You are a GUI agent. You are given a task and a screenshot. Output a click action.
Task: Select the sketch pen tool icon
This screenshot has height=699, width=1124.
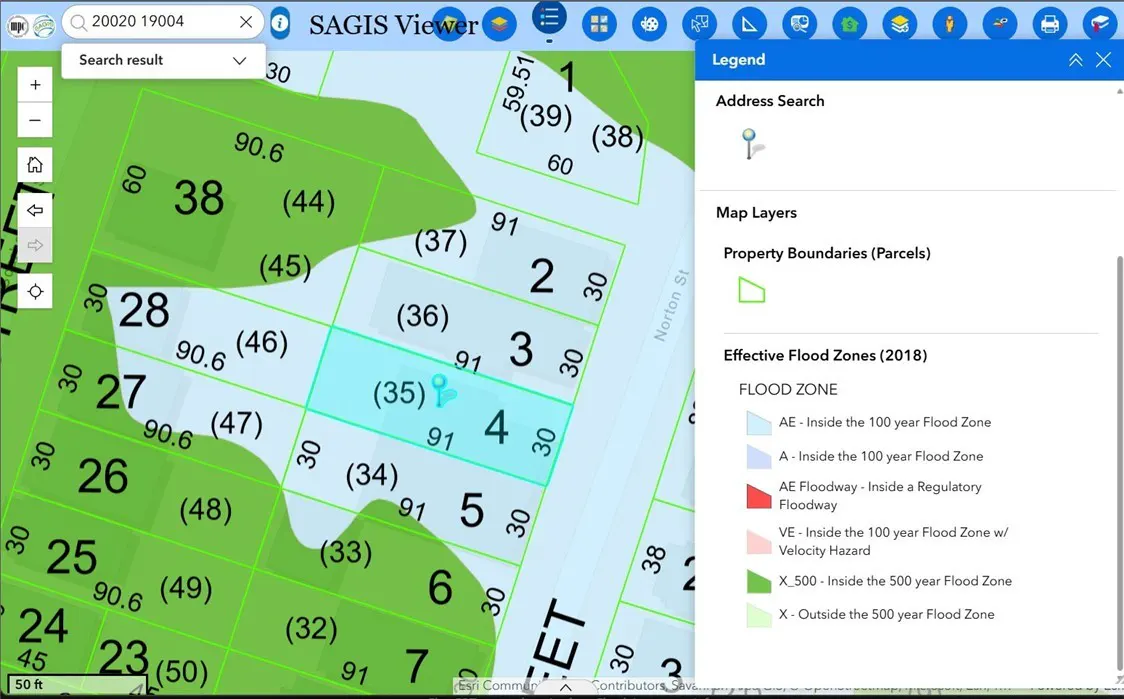tap(999, 24)
